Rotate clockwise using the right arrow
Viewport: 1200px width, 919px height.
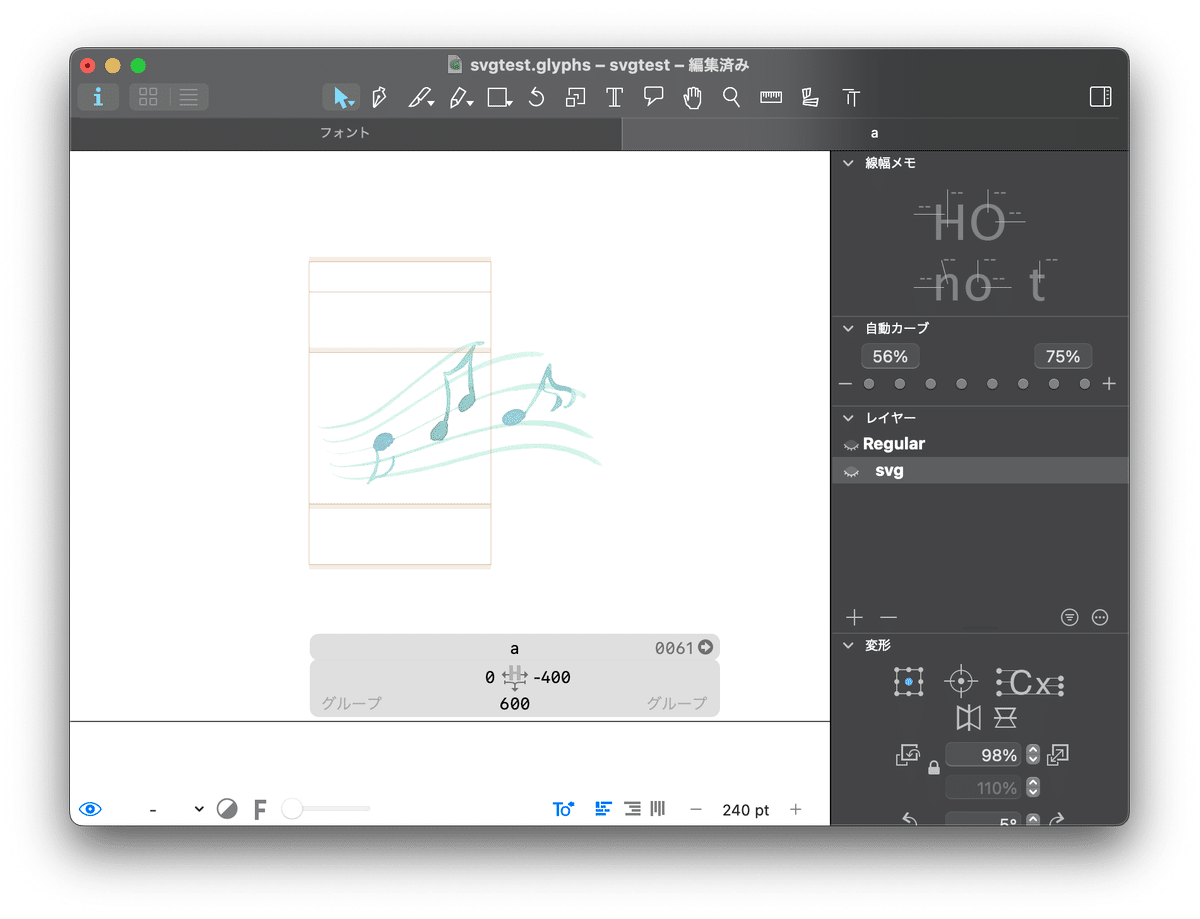[1056, 819]
